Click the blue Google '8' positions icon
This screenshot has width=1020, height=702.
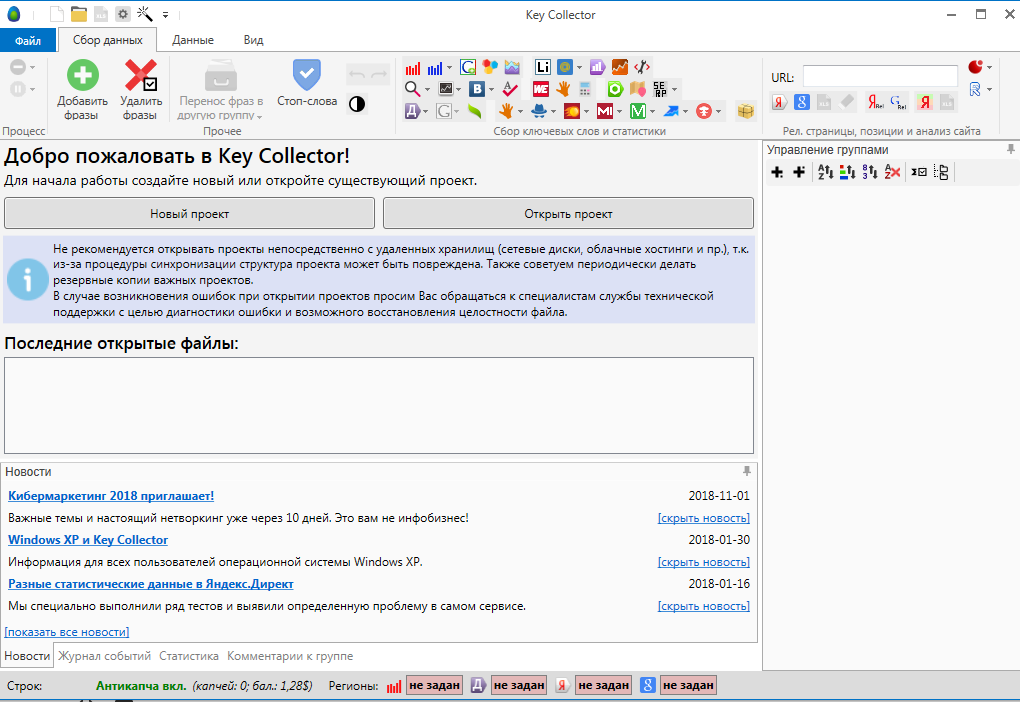pos(801,102)
